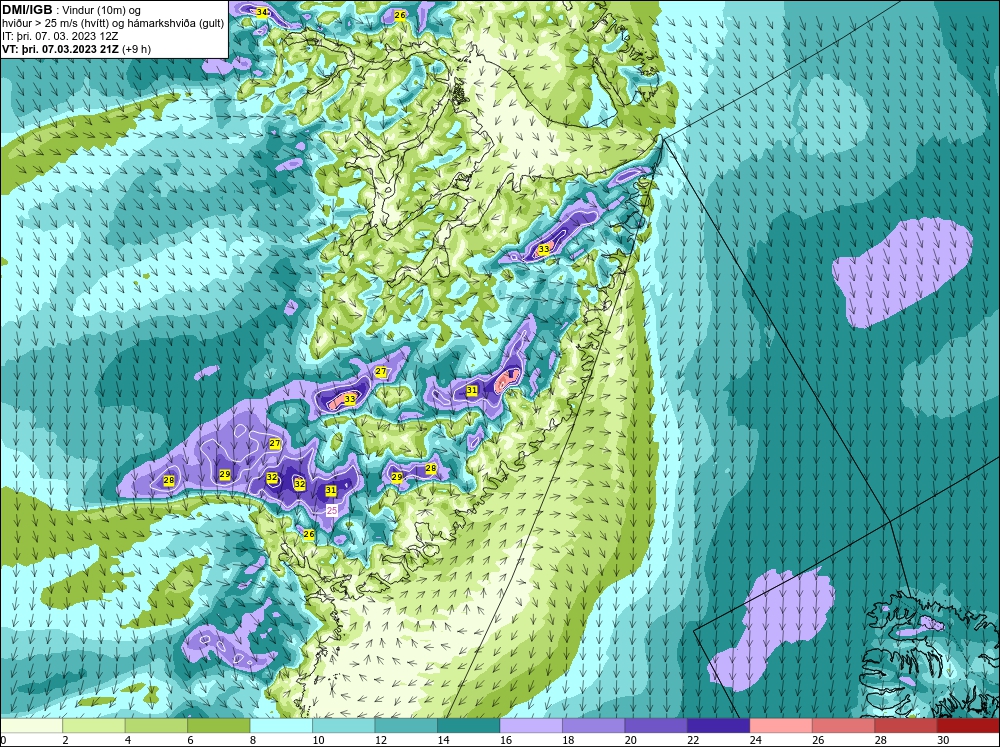This screenshot has height=747, width=1000.
Task: Click the '(+9 h)' forecast offset text
Action: (x=136, y=49)
